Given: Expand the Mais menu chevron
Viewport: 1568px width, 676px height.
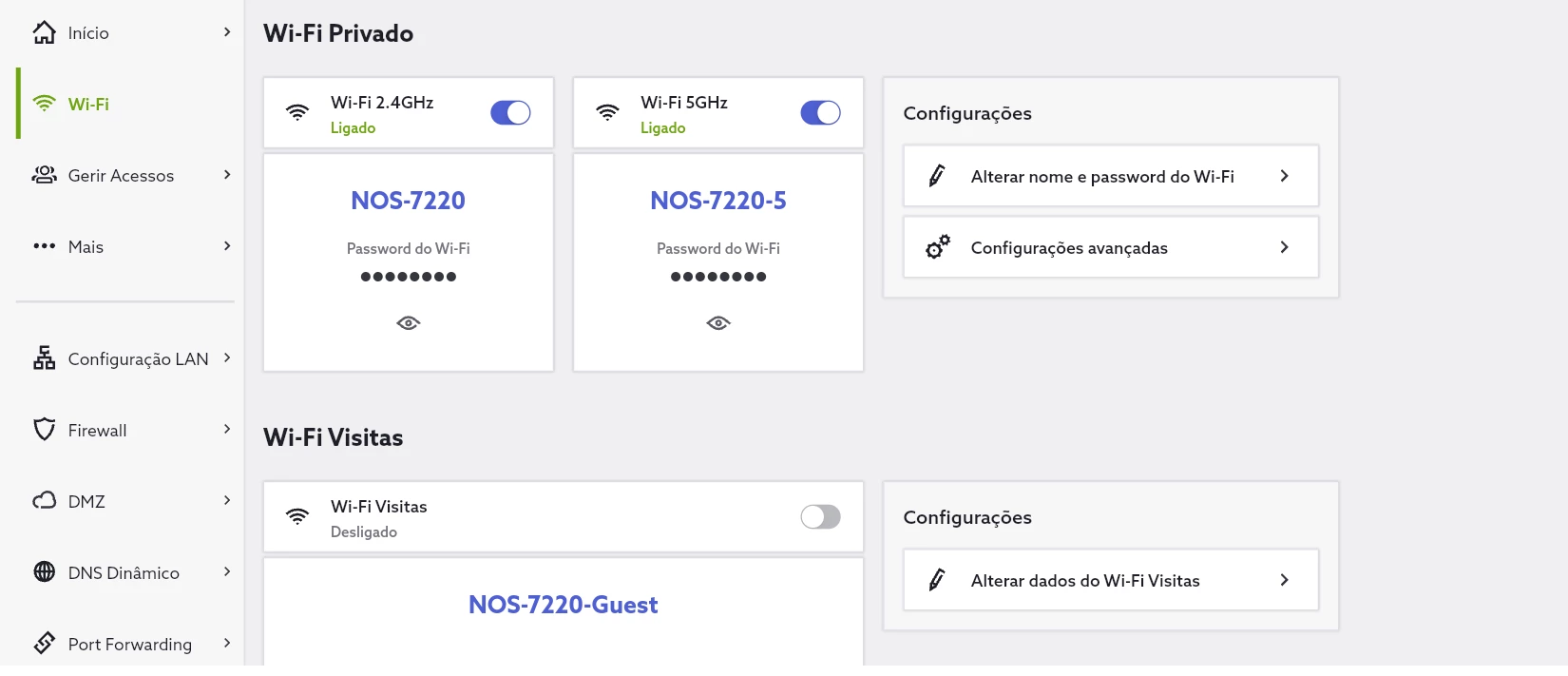Looking at the screenshot, I should coord(227,246).
